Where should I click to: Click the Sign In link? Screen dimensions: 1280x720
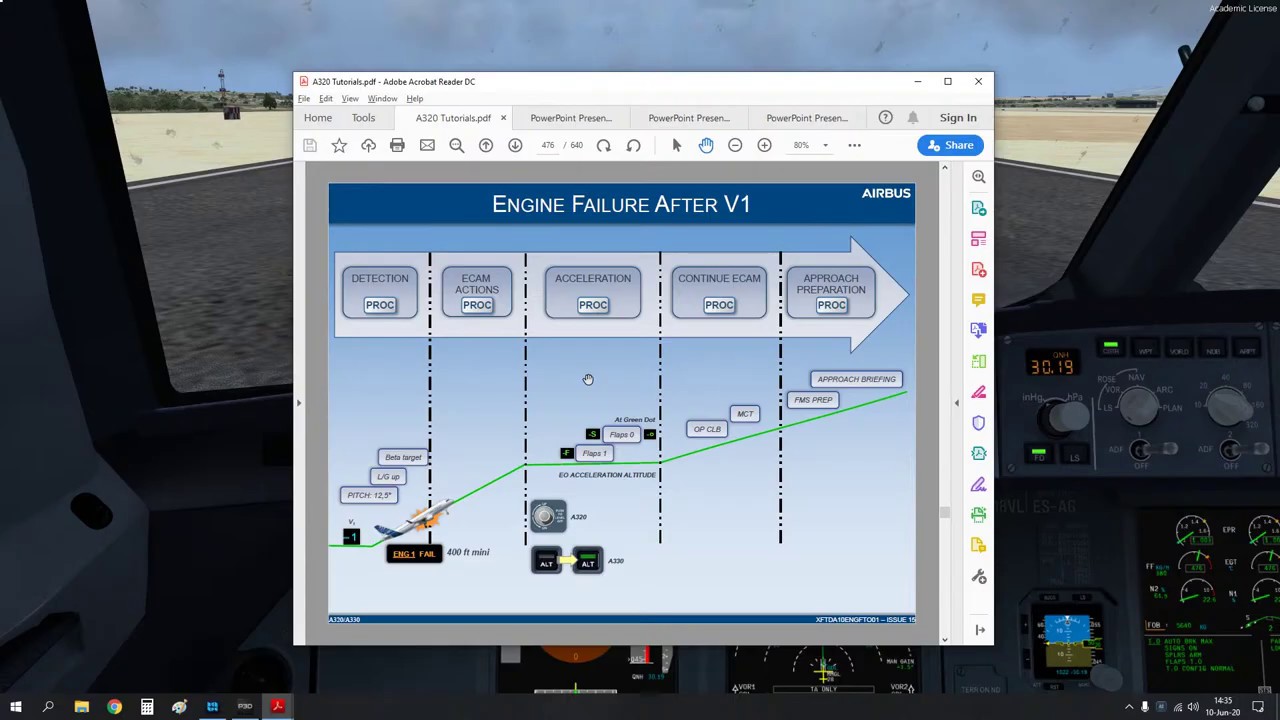[958, 118]
